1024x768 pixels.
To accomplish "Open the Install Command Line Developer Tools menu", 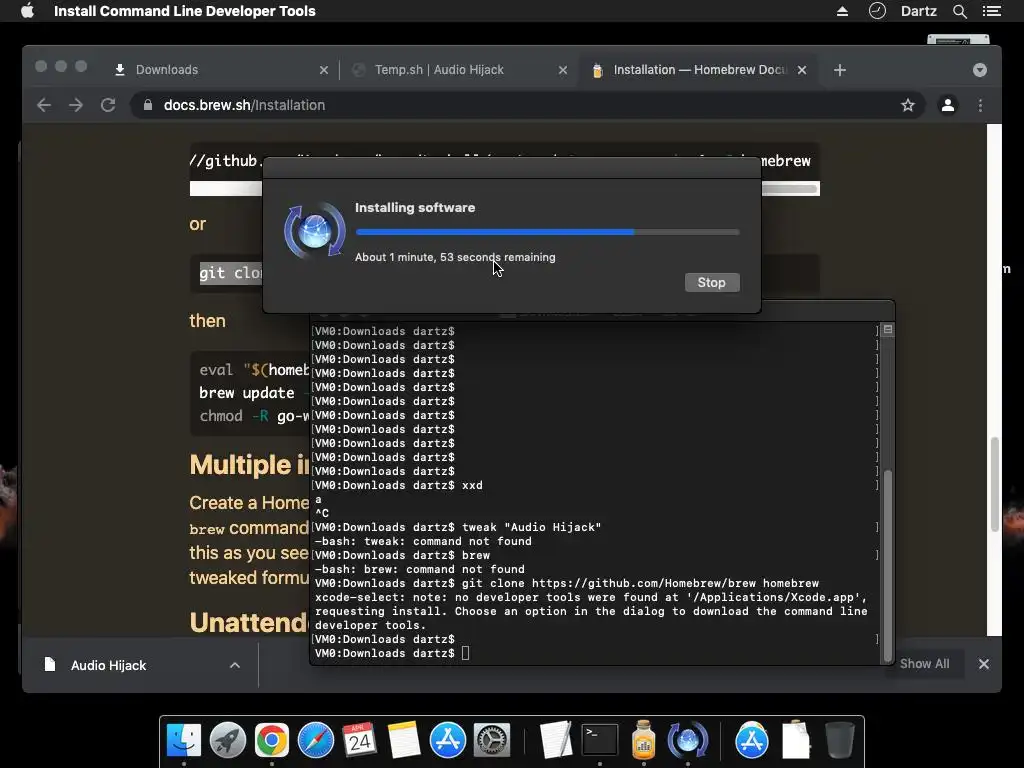I will (x=185, y=11).
